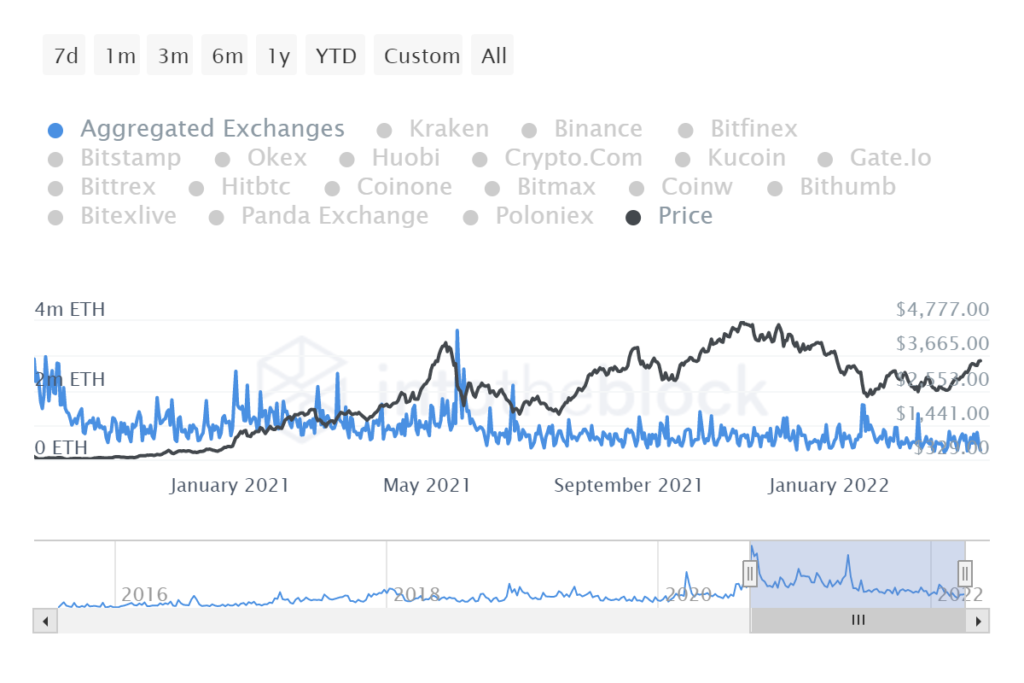Click the $1,441.00 price axis label
Screen dimensions: 1024x683
(942, 413)
